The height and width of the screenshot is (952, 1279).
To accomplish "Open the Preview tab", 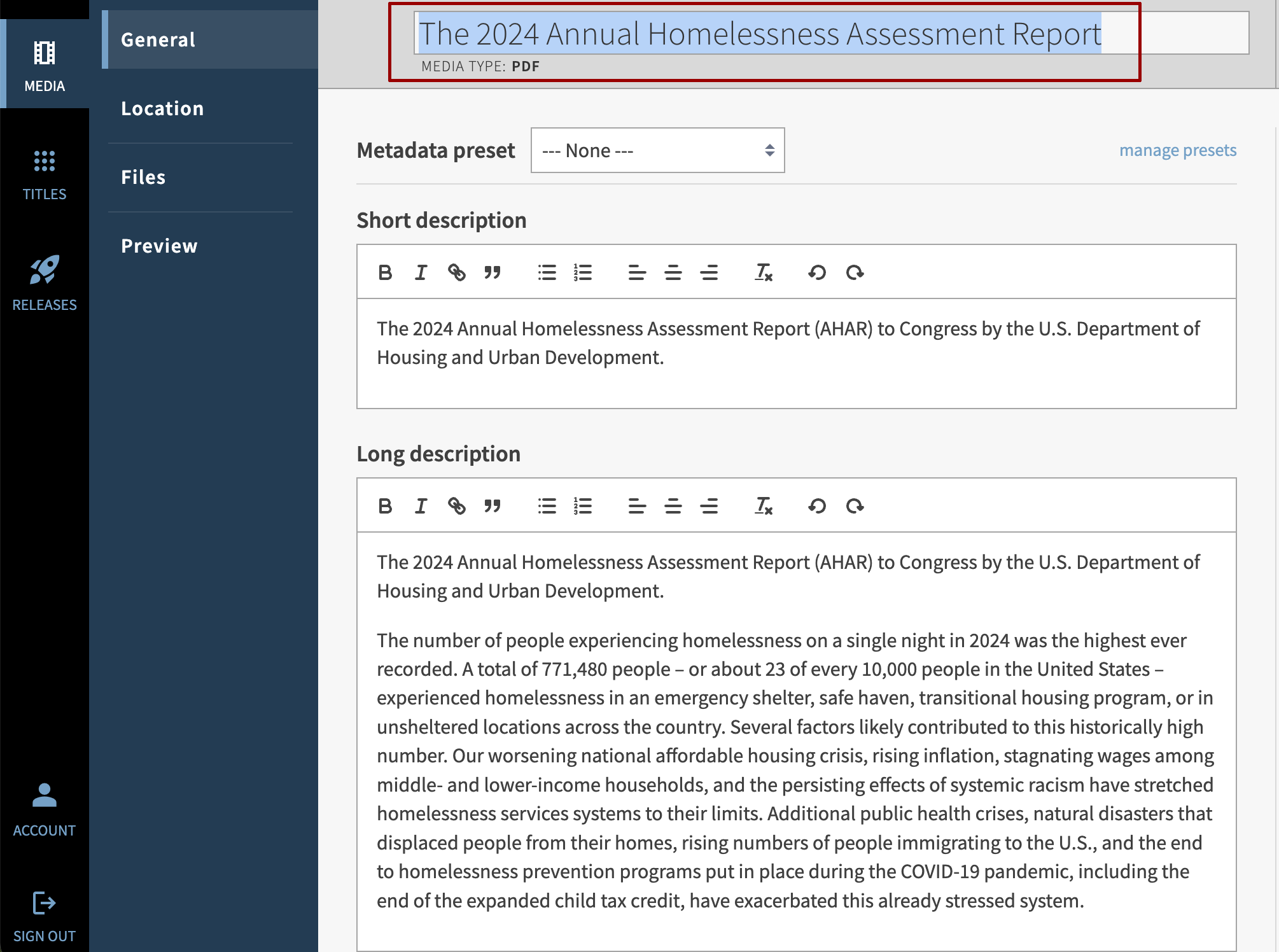I will 159,246.
